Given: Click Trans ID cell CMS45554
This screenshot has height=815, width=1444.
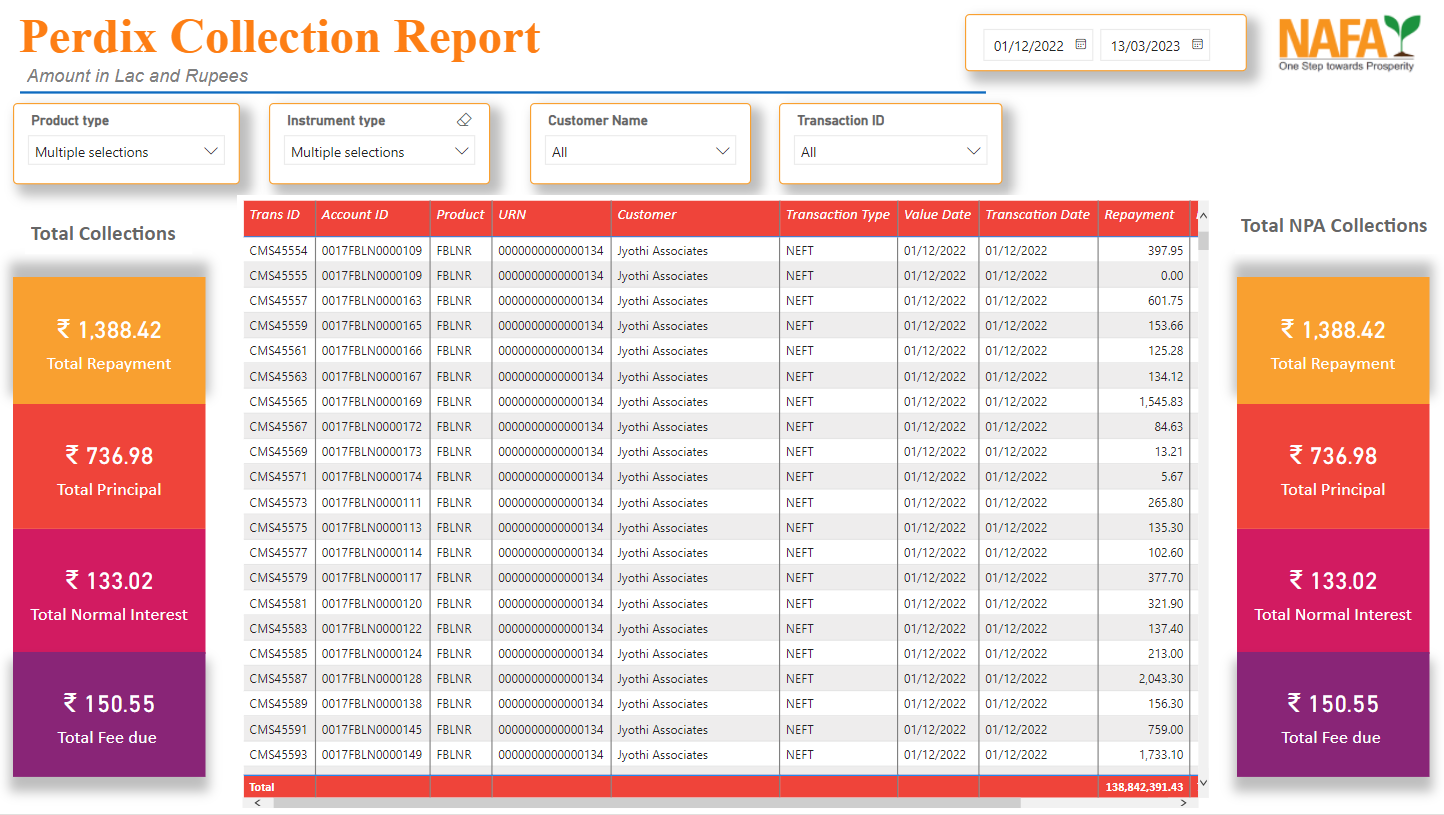Looking at the screenshot, I should 279,251.
